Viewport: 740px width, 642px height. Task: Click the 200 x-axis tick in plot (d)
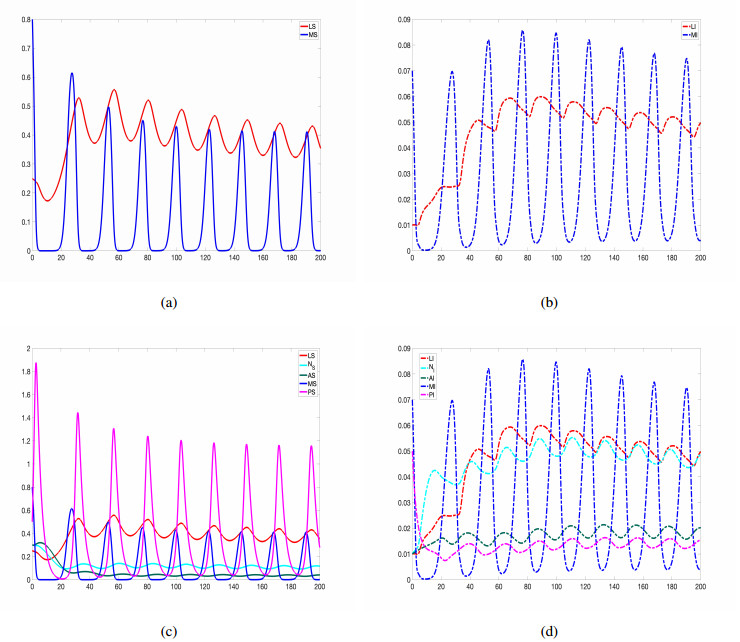[x=700, y=589]
